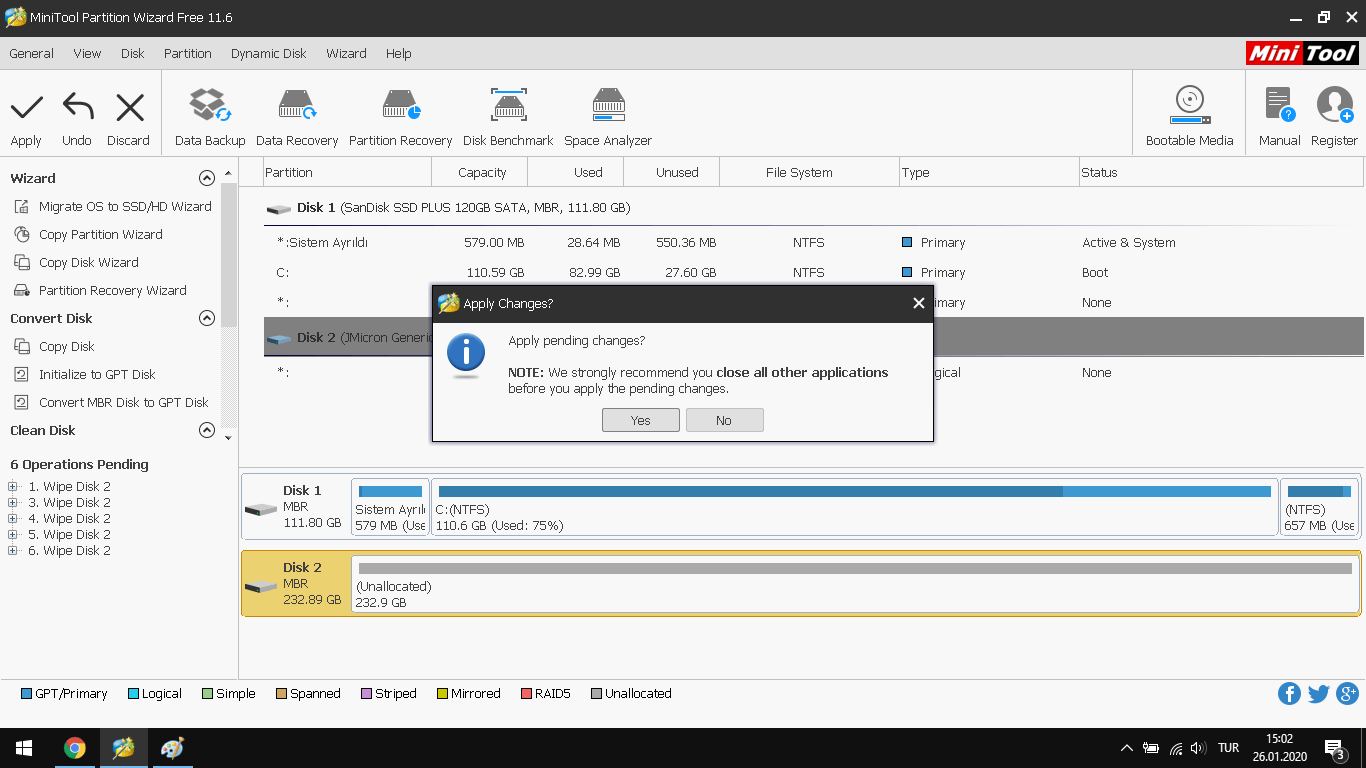Confirm with Yes in Apply Changes dialog
1366x768 pixels.
[x=641, y=420]
